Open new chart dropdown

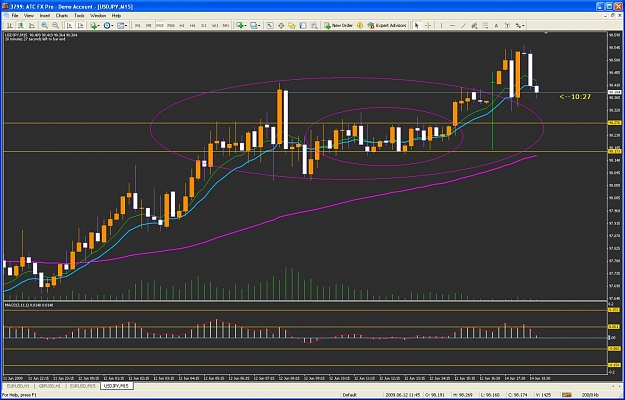click(x=242, y=25)
